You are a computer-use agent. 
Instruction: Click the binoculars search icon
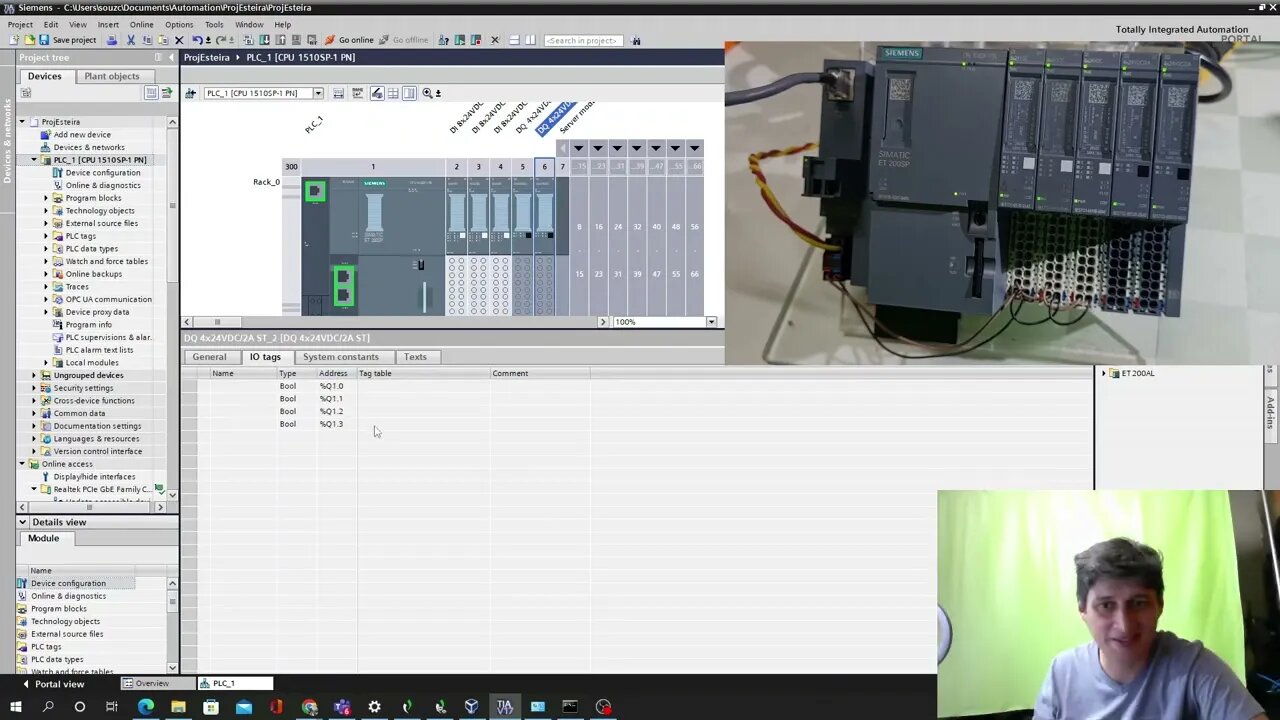[x=636, y=40]
